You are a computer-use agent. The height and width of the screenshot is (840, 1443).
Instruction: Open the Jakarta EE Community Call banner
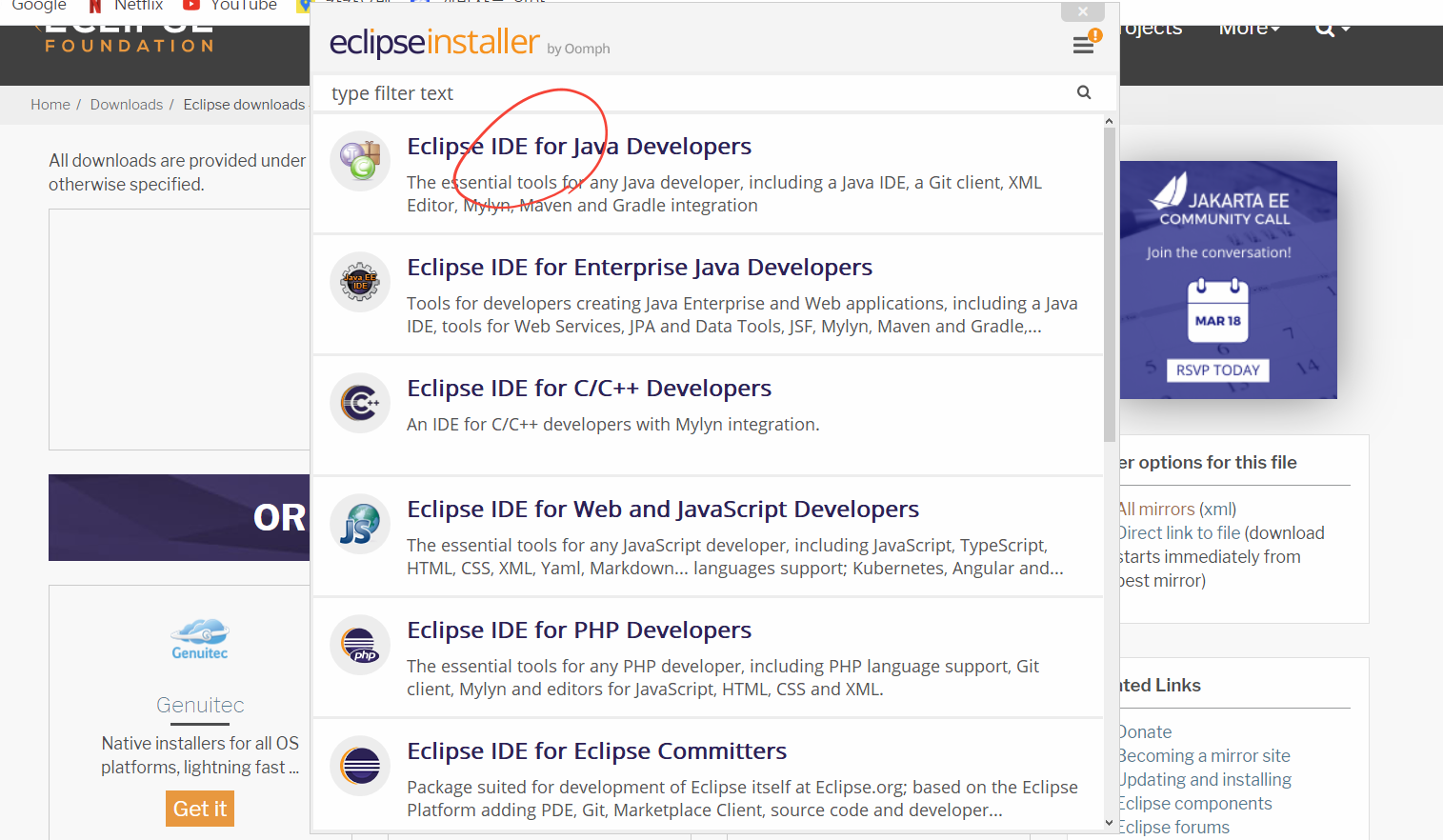(1229, 280)
